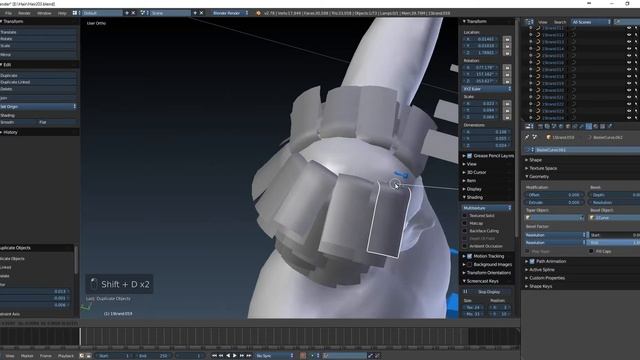Click the Mirror button

[x=38, y=55]
